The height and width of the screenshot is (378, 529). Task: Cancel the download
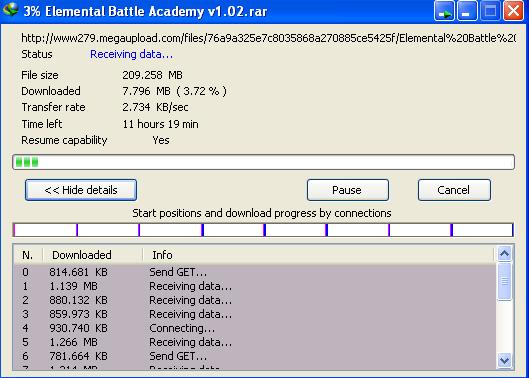pos(454,190)
